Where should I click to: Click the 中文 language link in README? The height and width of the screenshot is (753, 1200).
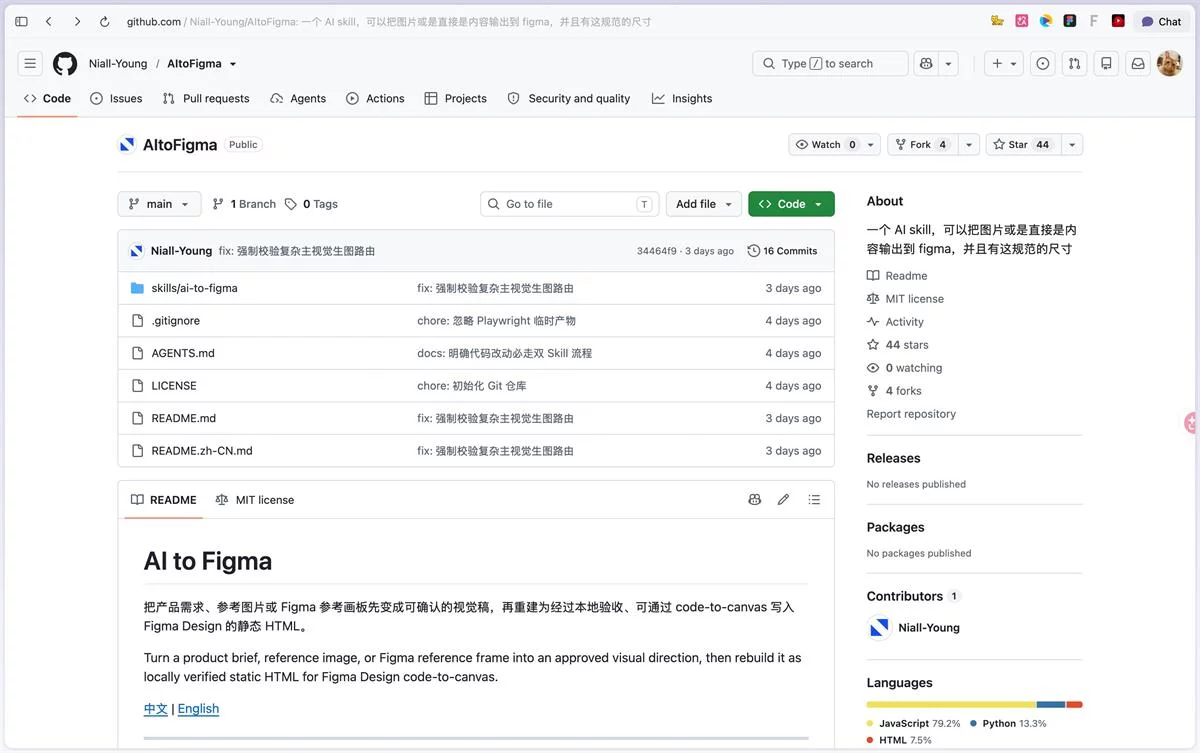(156, 709)
